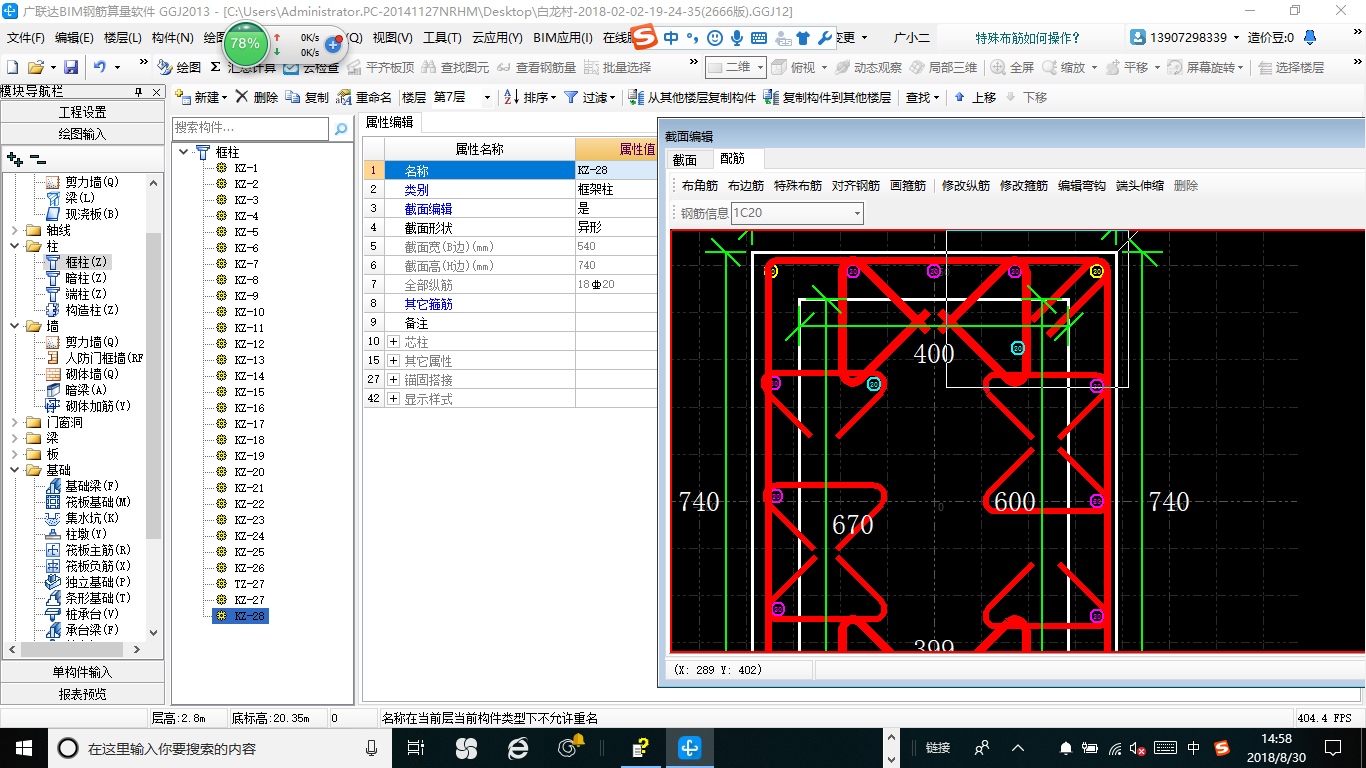Click the undo arrow icon
Viewport: 1366px width, 768px height.
coord(100,68)
